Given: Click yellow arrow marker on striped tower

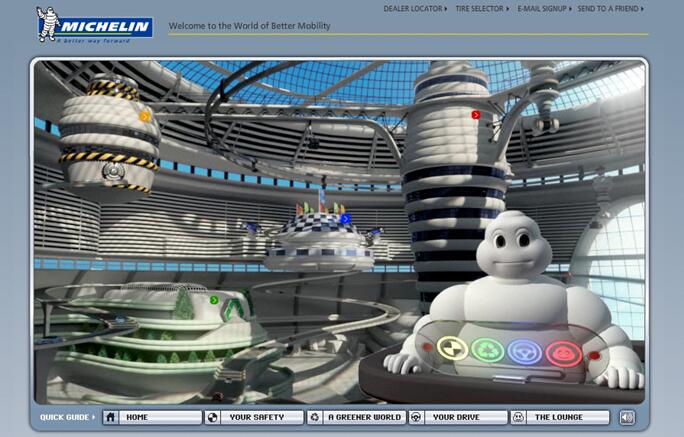Looking at the screenshot, I should coord(145,116).
